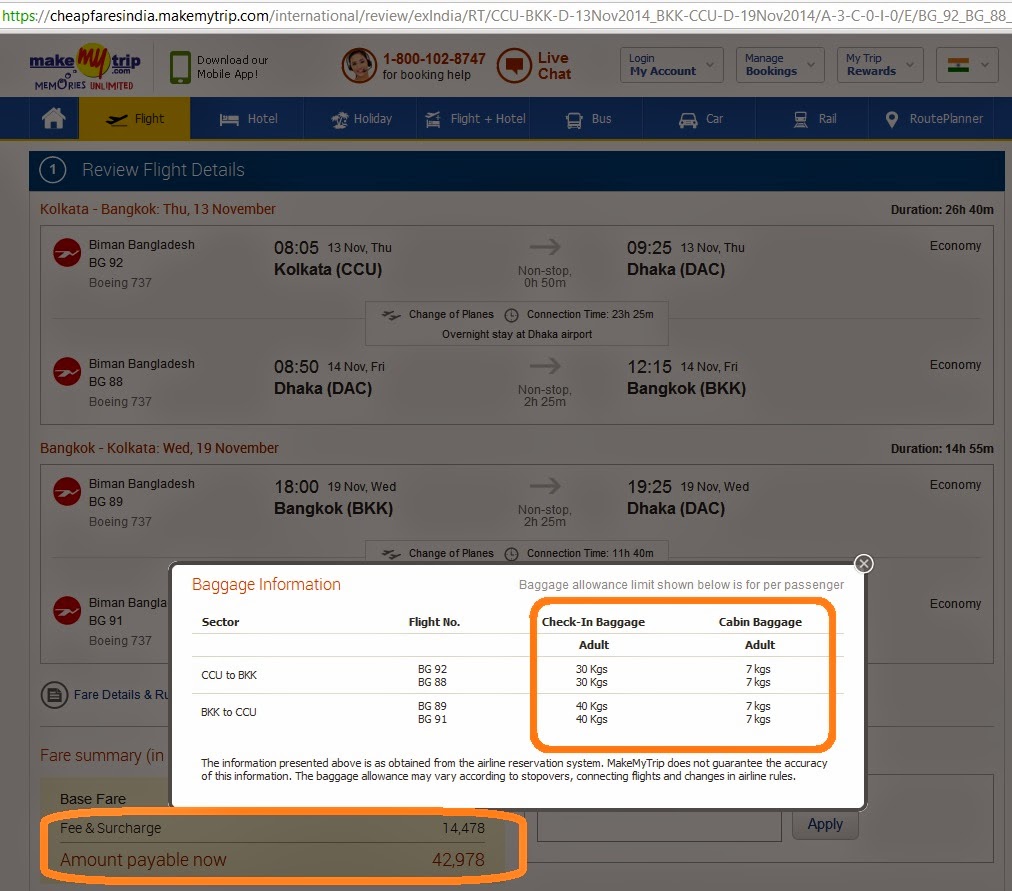The width and height of the screenshot is (1012, 891).
Task: Click 'Amount payable now' value 42,978
Action: pyautogui.click(x=458, y=860)
